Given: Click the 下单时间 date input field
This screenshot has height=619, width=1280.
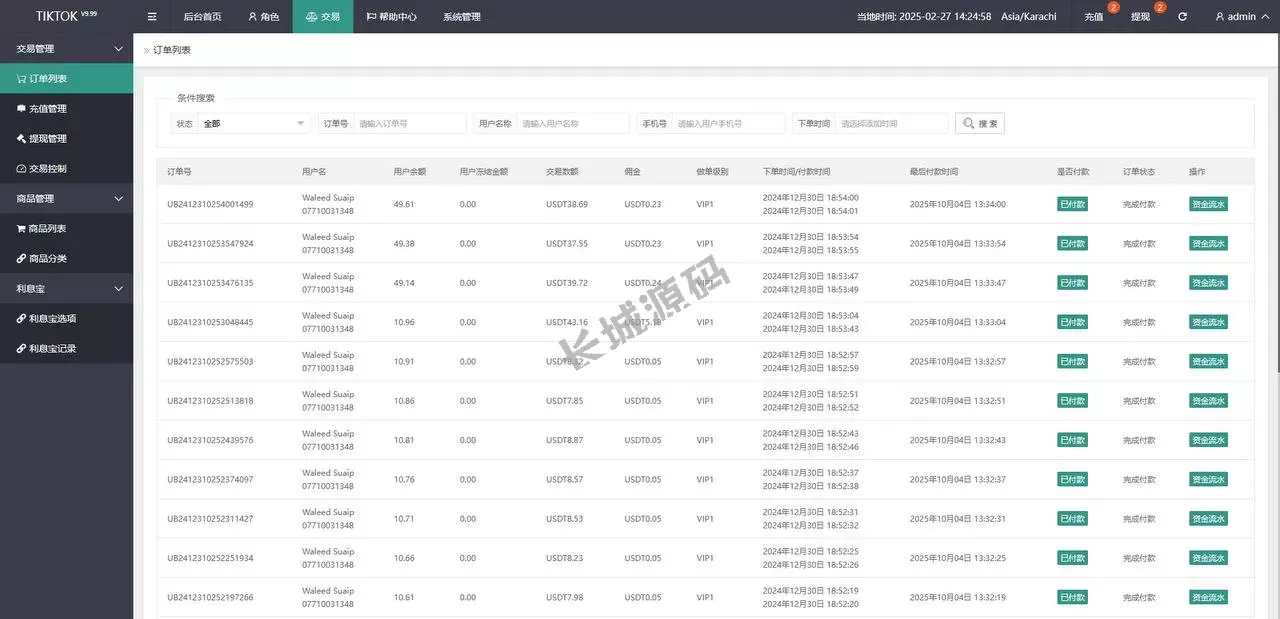Looking at the screenshot, I should 892,123.
